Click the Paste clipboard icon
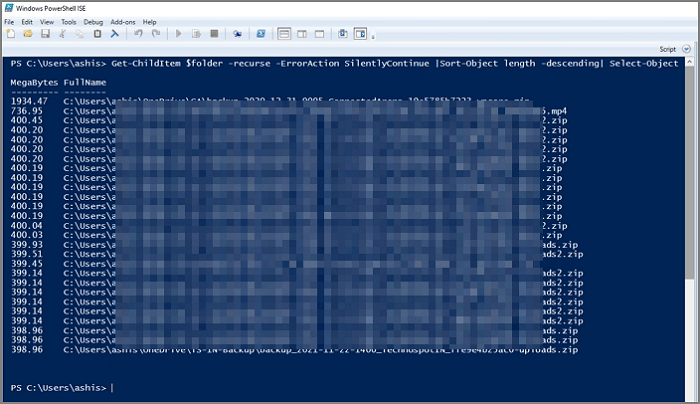This screenshot has width=700, height=404. 97,33
